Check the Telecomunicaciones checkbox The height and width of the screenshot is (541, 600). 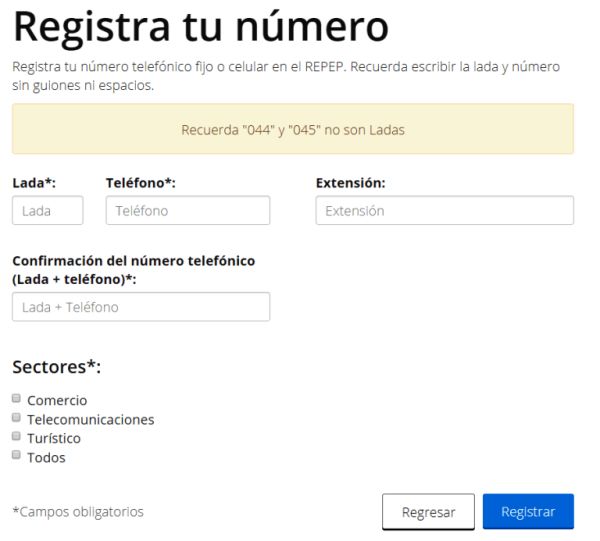point(16,419)
